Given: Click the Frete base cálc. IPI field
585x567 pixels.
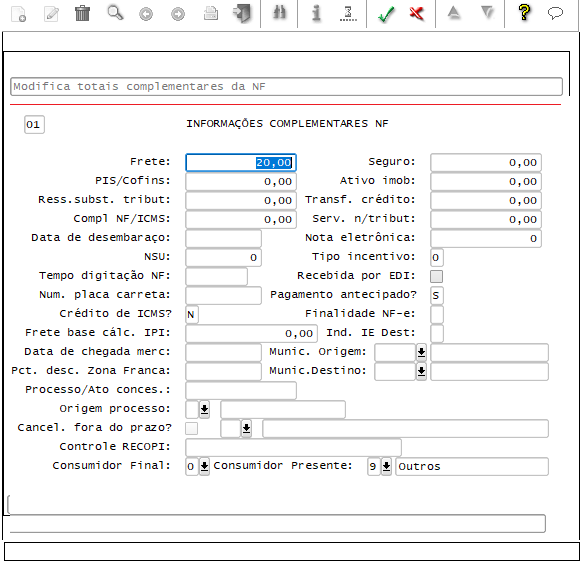Looking at the screenshot, I should (251, 333).
